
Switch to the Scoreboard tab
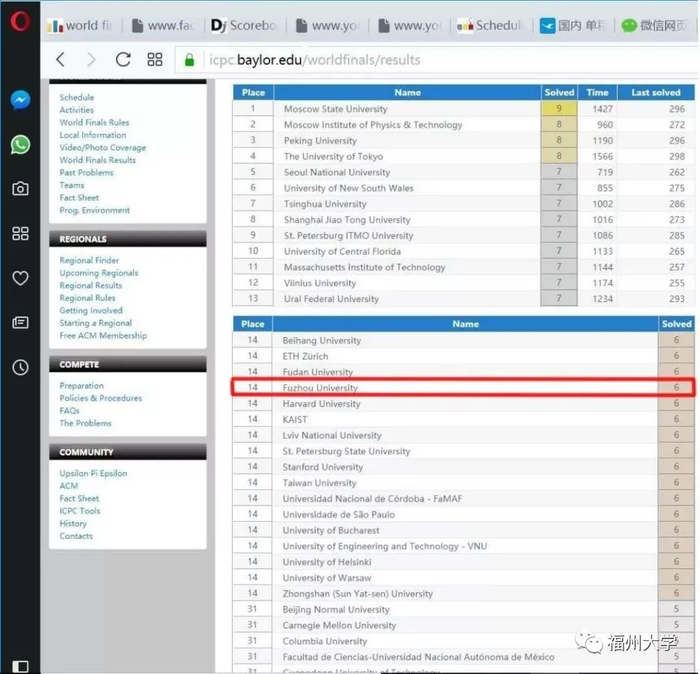(244, 25)
